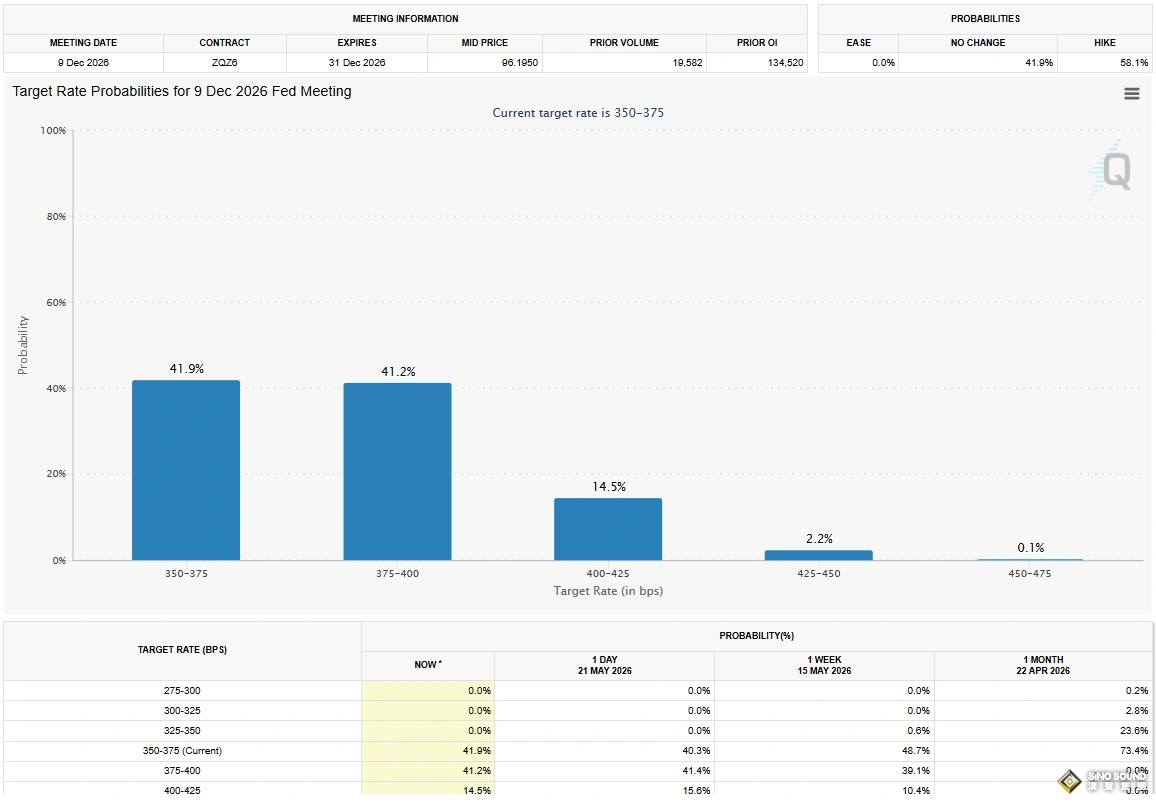Click the MID PRICE column header
Image resolution: width=1156 pixels, height=803 pixels.
click(484, 43)
